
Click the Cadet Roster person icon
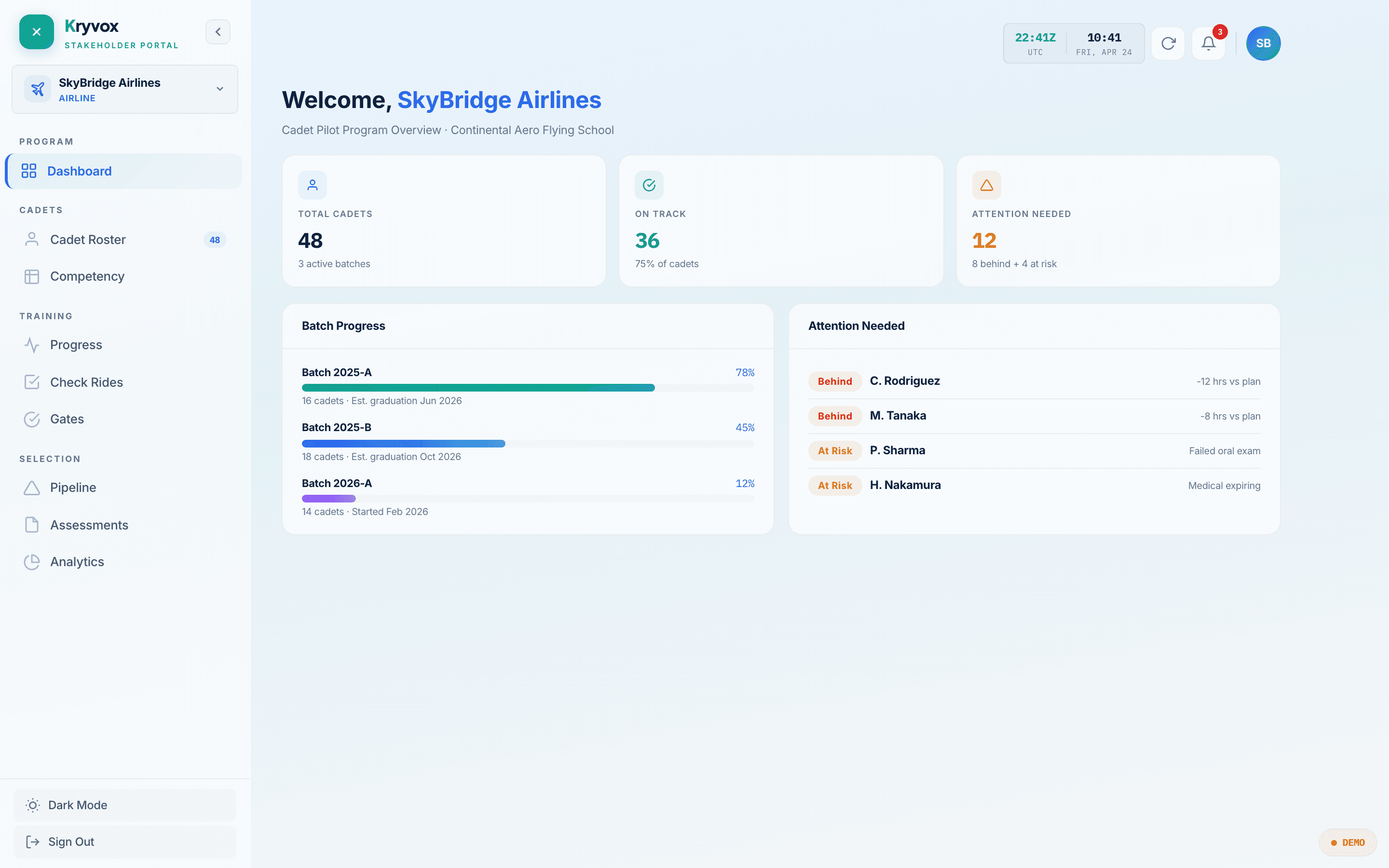click(x=31, y=239)
